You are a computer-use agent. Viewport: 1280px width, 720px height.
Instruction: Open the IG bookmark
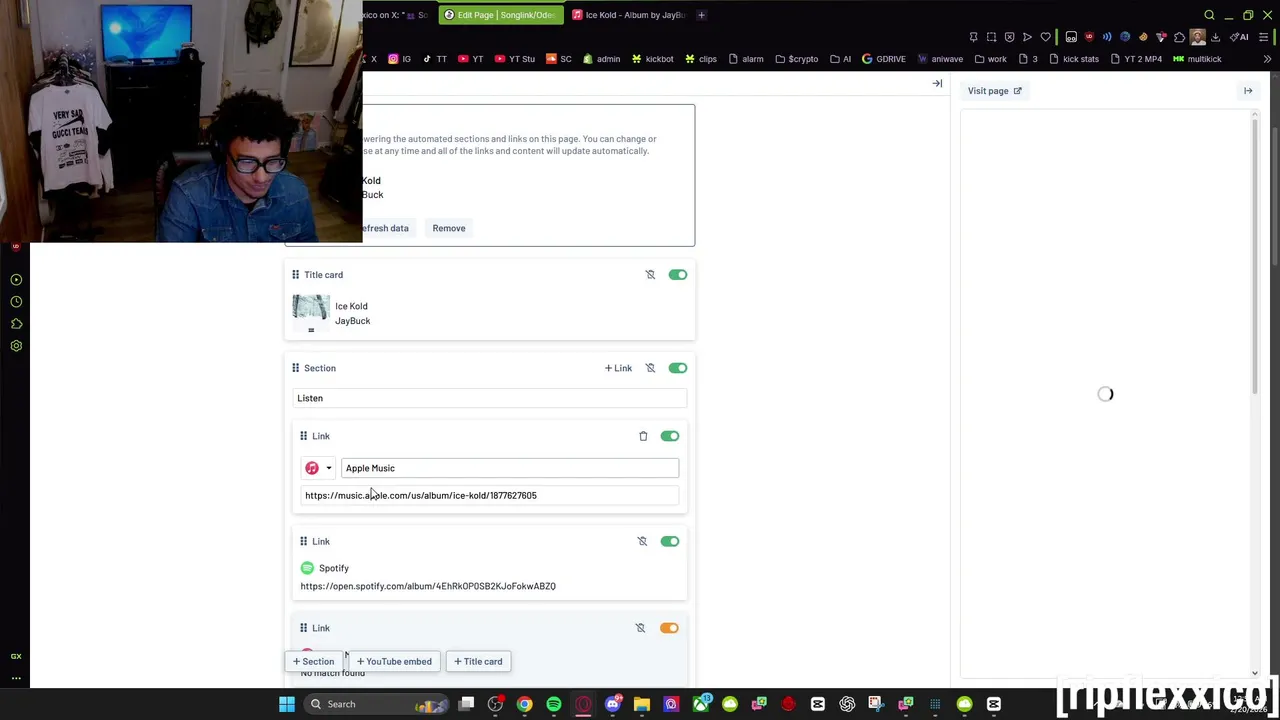coord(400,59)
